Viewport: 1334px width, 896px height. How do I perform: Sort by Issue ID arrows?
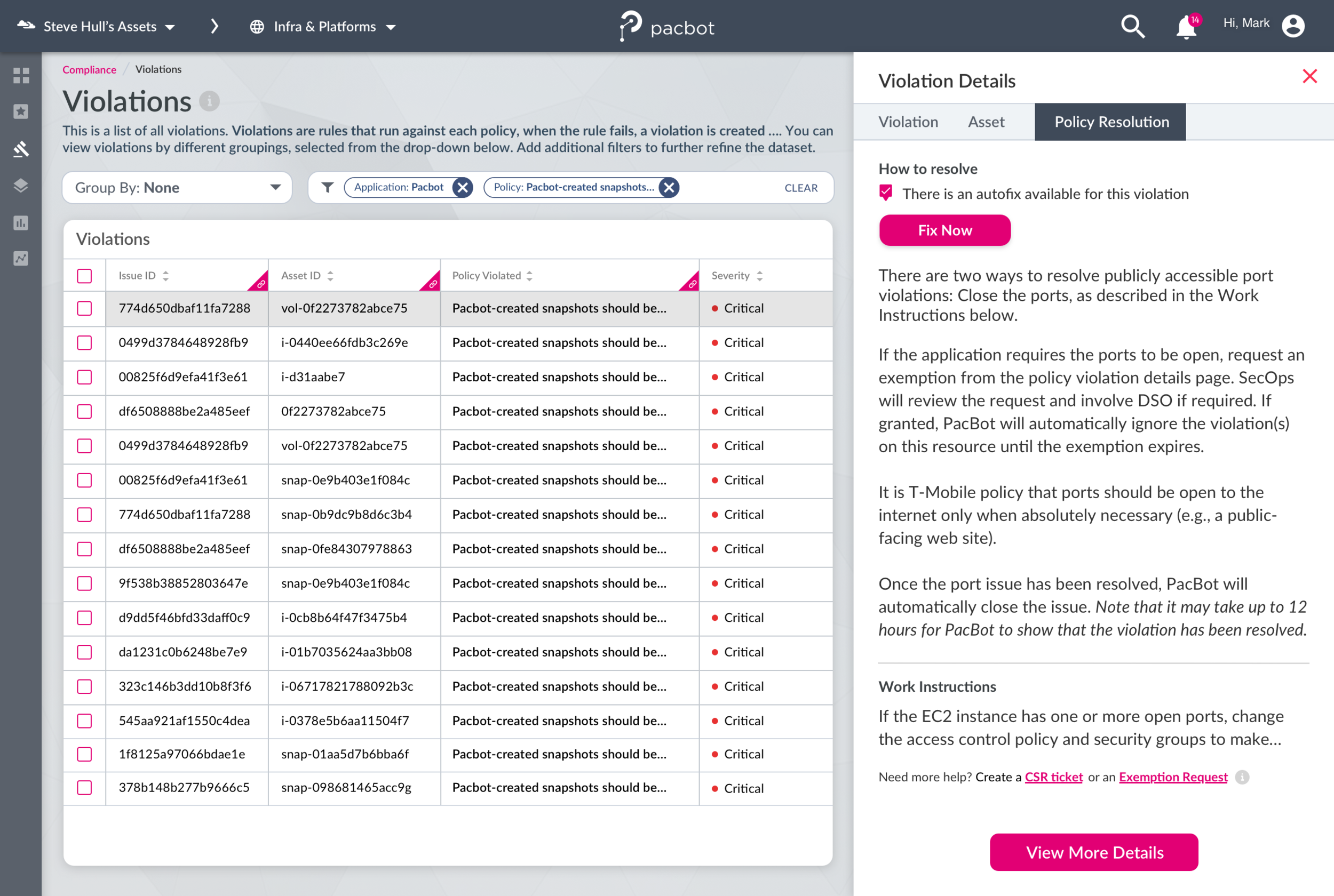click(x=166, y=276)
